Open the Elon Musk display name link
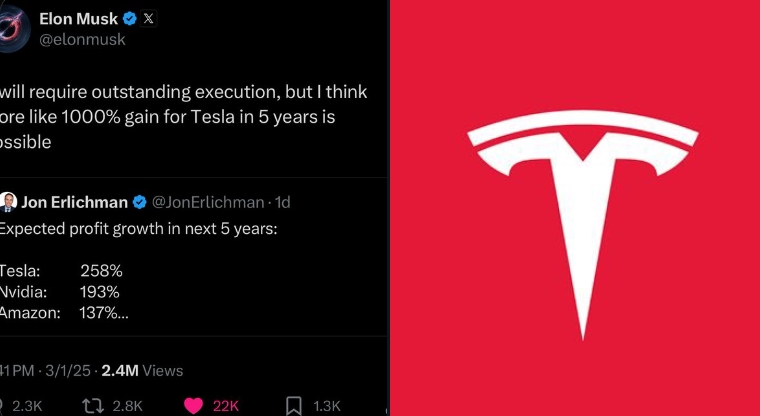The image size is (760, 416). (81, 19)
